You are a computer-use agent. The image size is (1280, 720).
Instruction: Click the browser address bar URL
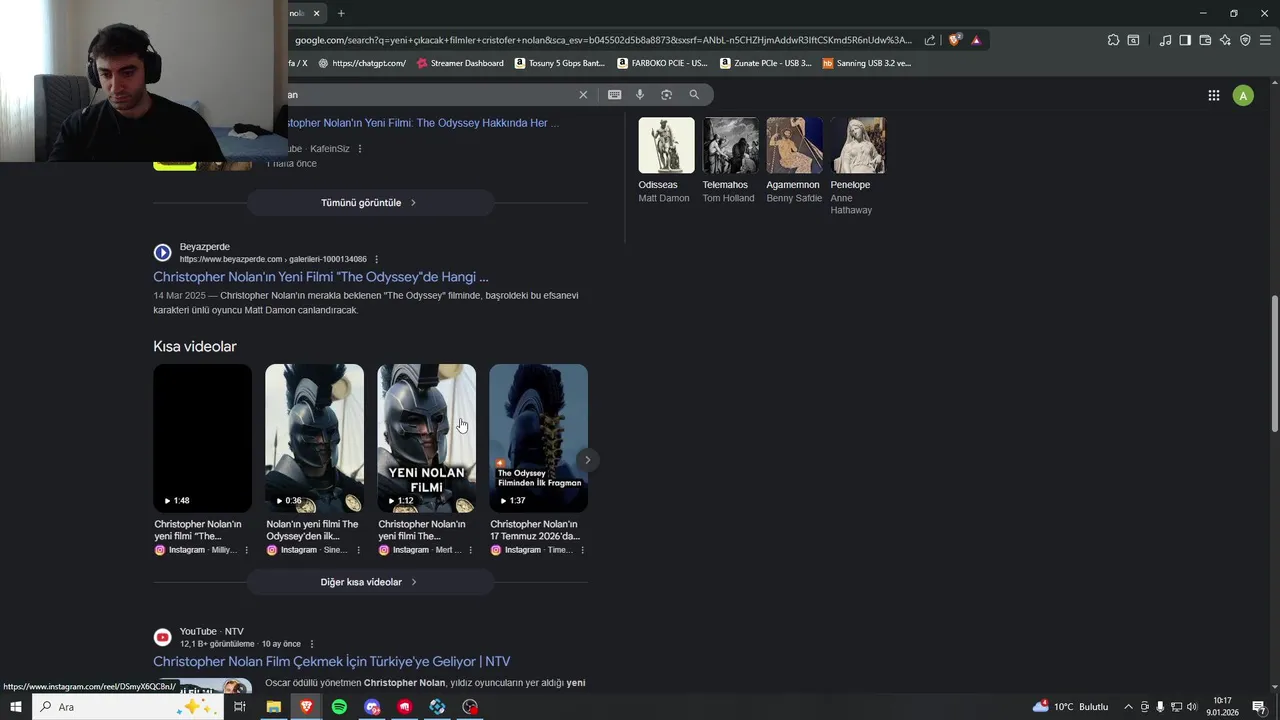(x=603, y=40)
